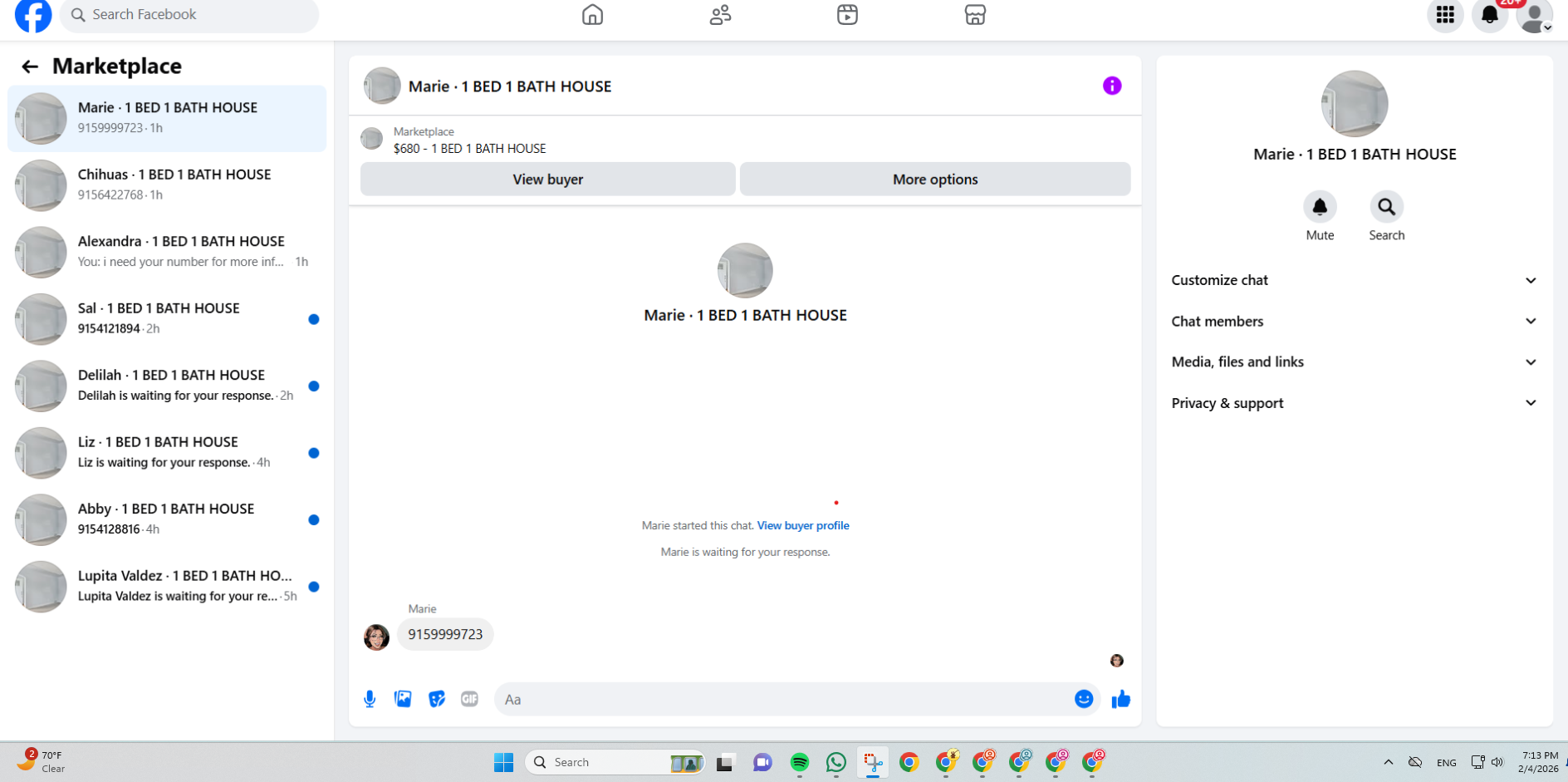Open the Teams chat taskbar icon

click(762, 762)
